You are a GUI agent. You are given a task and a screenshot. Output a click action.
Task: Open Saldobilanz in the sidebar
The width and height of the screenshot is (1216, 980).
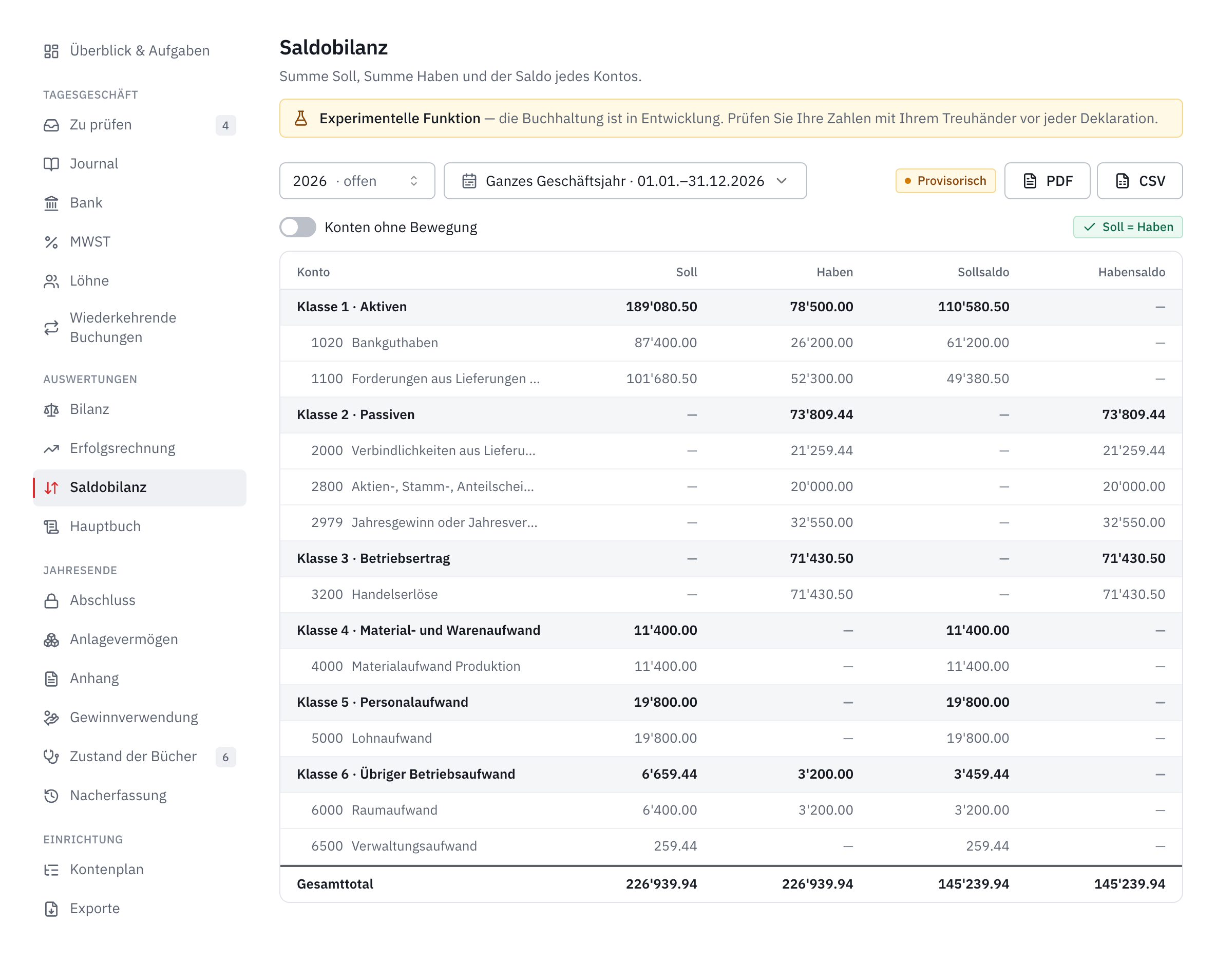click(x=139, y=487)
